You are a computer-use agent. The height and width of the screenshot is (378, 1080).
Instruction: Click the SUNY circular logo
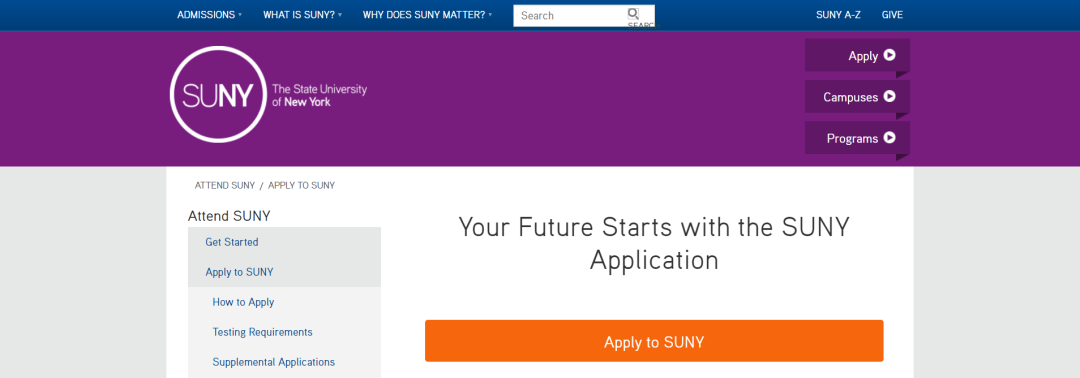click(218, 94)
